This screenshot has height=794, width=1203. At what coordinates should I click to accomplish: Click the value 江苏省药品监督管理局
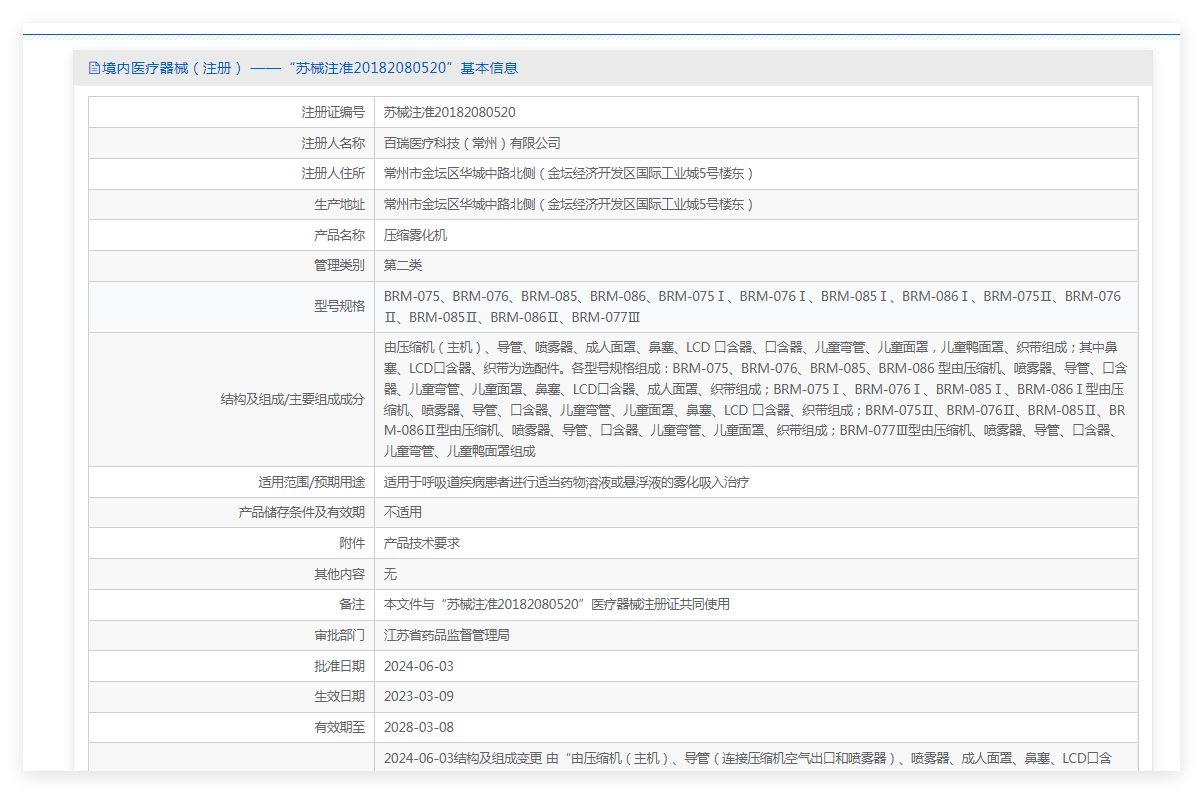(447, 635)
